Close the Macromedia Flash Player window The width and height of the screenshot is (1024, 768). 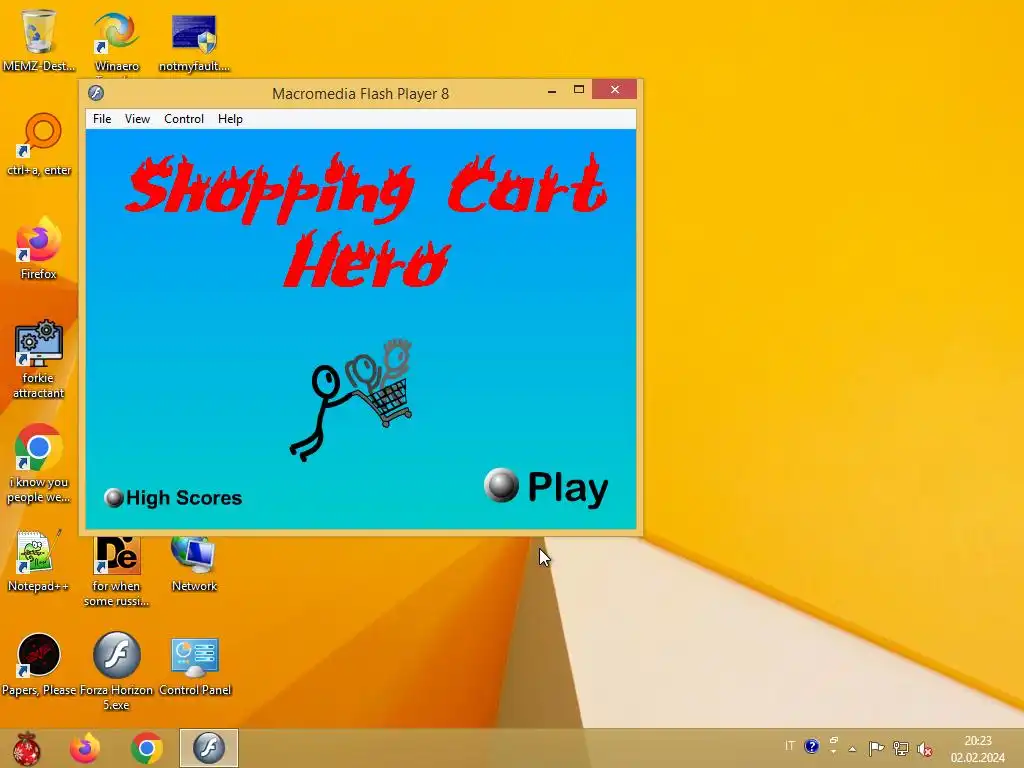[x=615, y=89]
